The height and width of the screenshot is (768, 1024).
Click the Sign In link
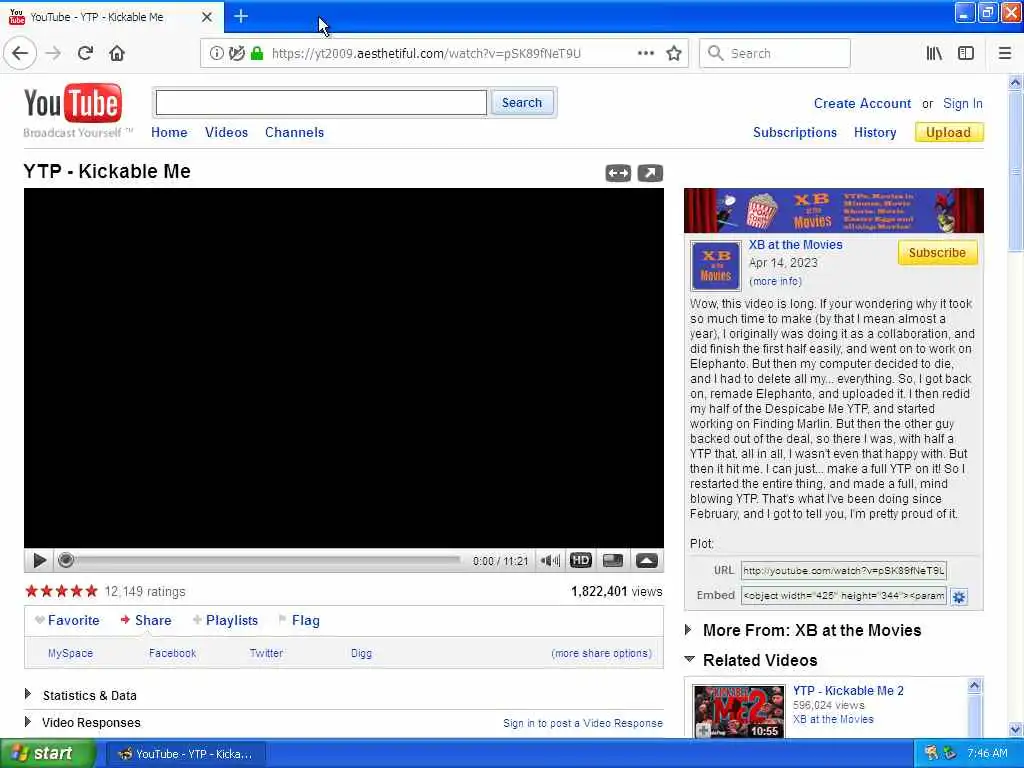(963, 104)
